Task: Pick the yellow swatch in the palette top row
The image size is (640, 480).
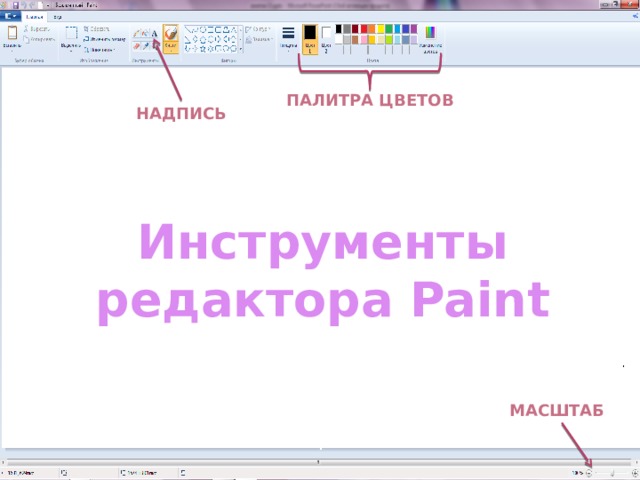Action: [380, 29]
